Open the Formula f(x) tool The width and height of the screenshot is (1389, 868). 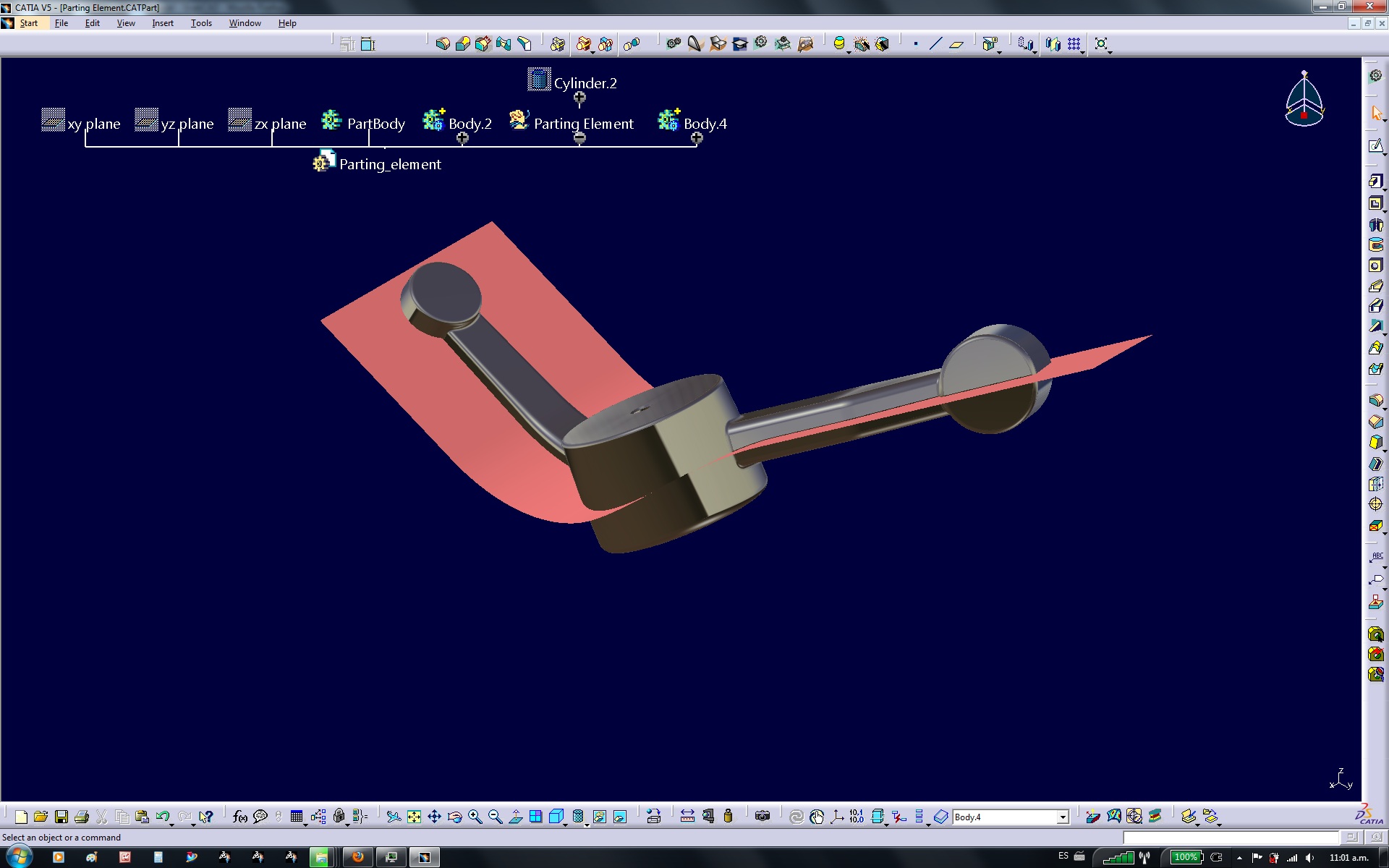click(239, 817)
